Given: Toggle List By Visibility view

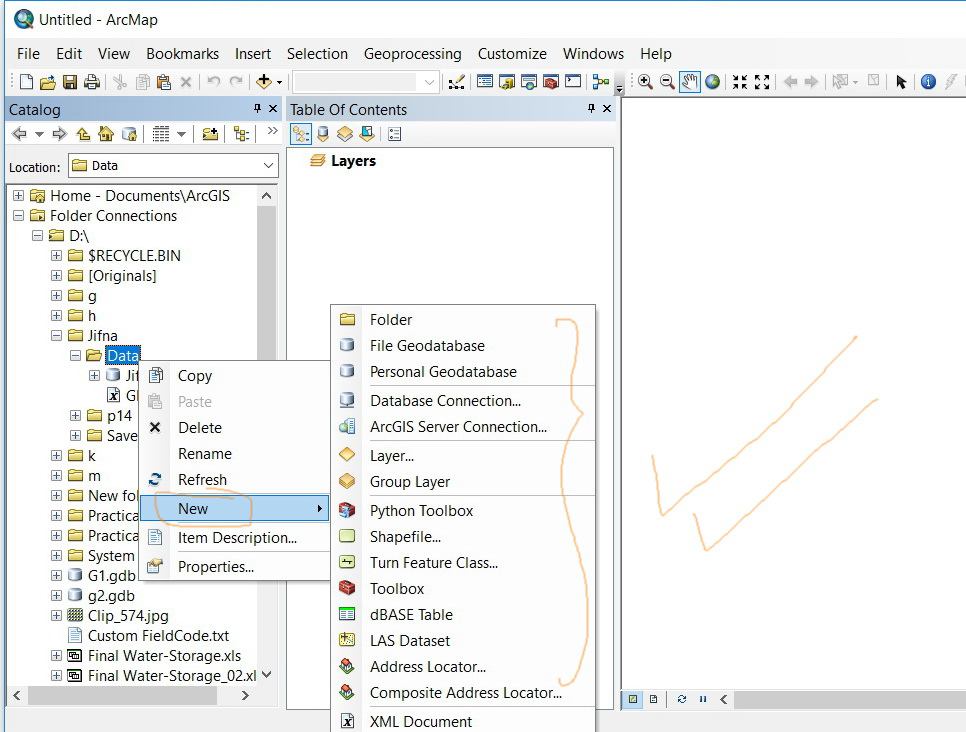Looking at the screenshot, I should [x=345, y=134].
